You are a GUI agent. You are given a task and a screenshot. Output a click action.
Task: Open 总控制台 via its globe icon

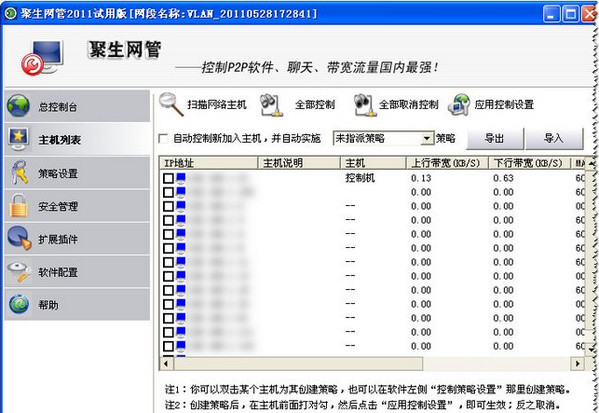(x=18, y=105)
